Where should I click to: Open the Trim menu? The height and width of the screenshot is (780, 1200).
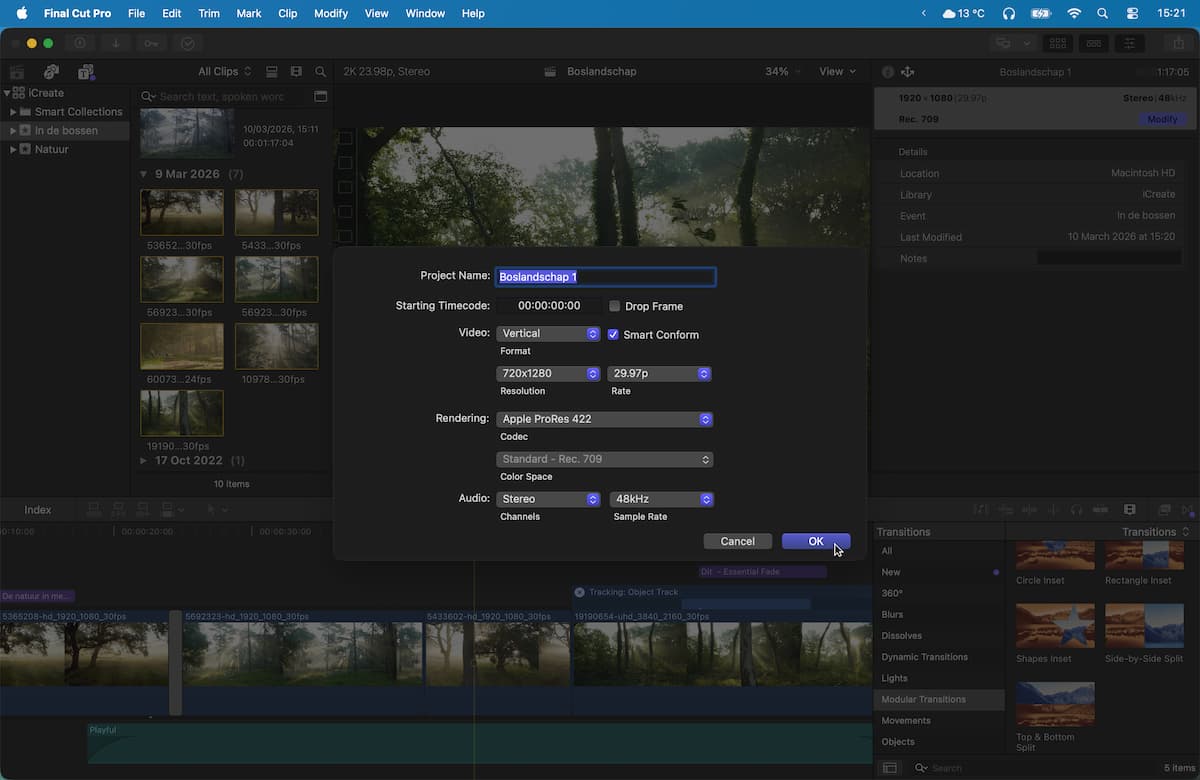tap(209, 13)
